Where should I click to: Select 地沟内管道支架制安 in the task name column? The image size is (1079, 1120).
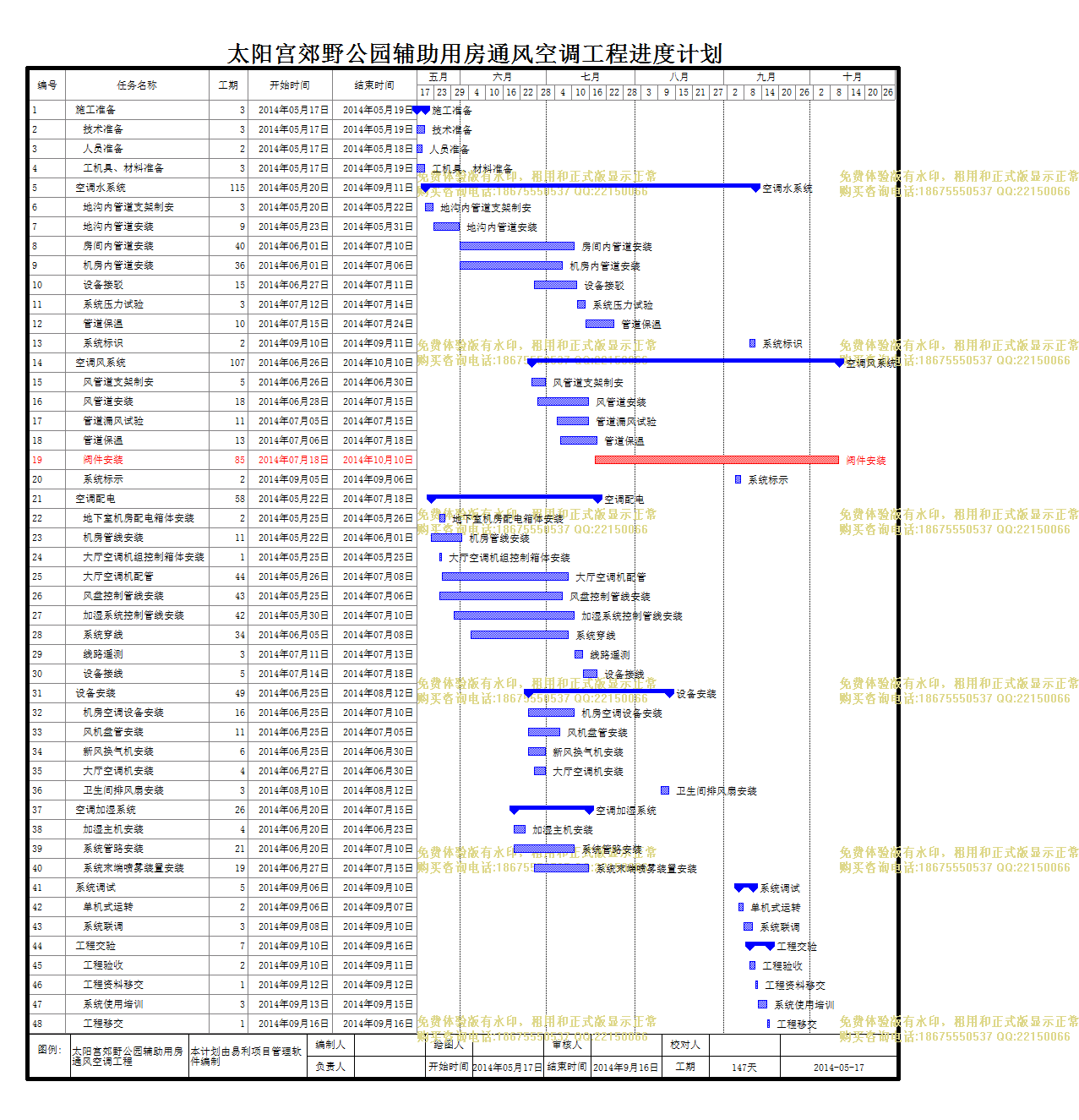(128, 207)
